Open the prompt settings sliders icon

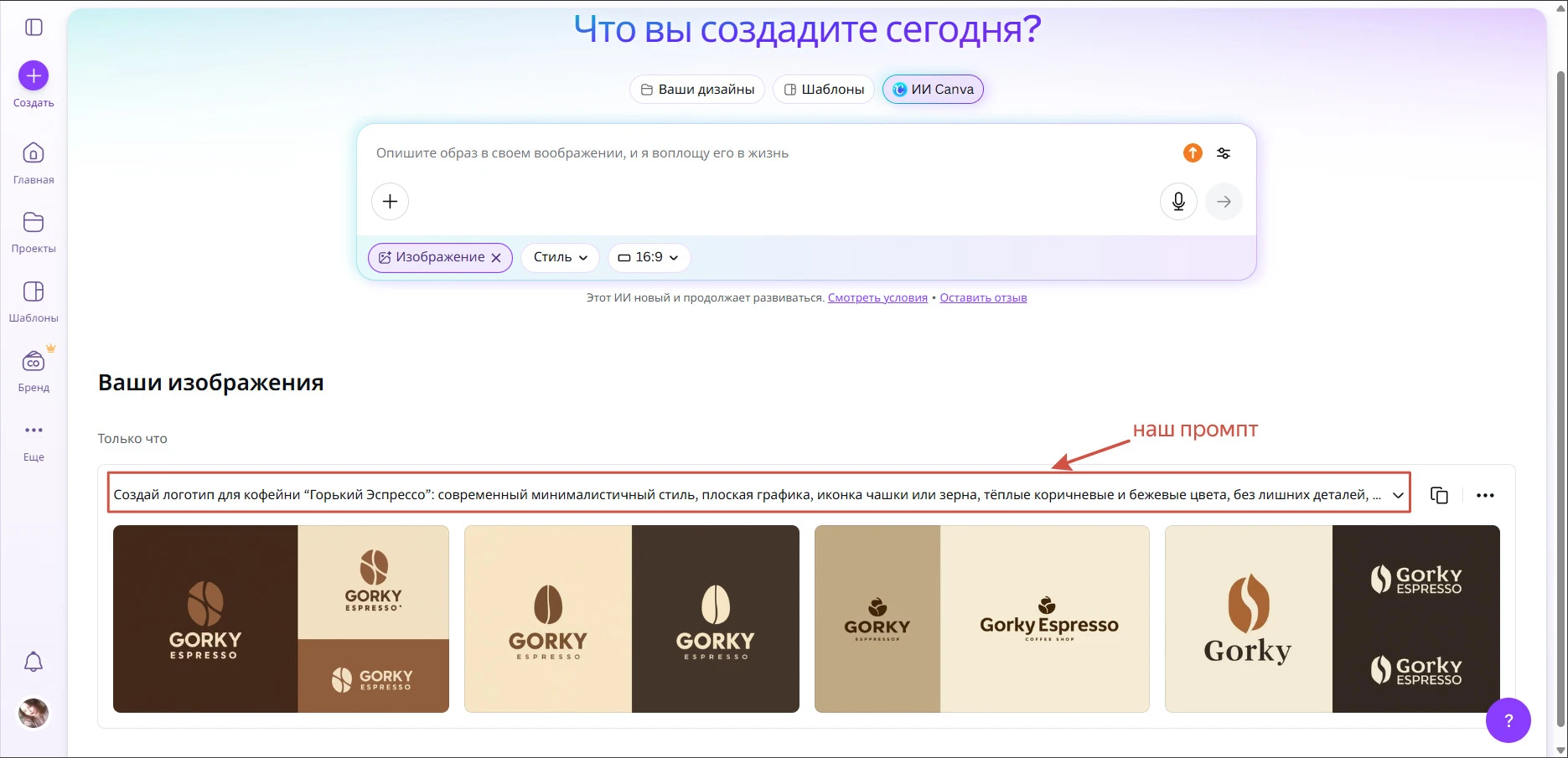pos(1224,153)
